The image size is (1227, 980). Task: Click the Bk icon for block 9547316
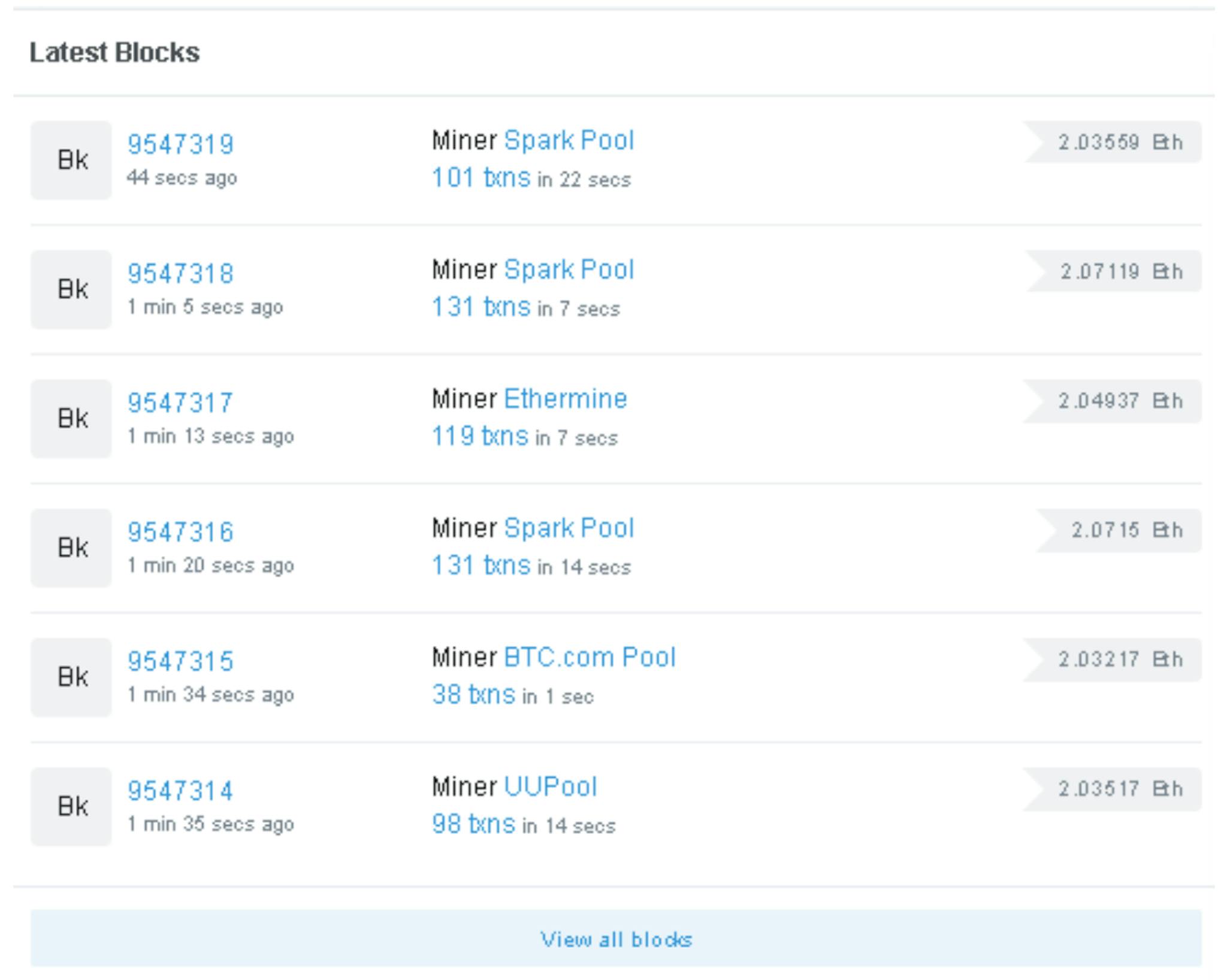coord(71,548)
